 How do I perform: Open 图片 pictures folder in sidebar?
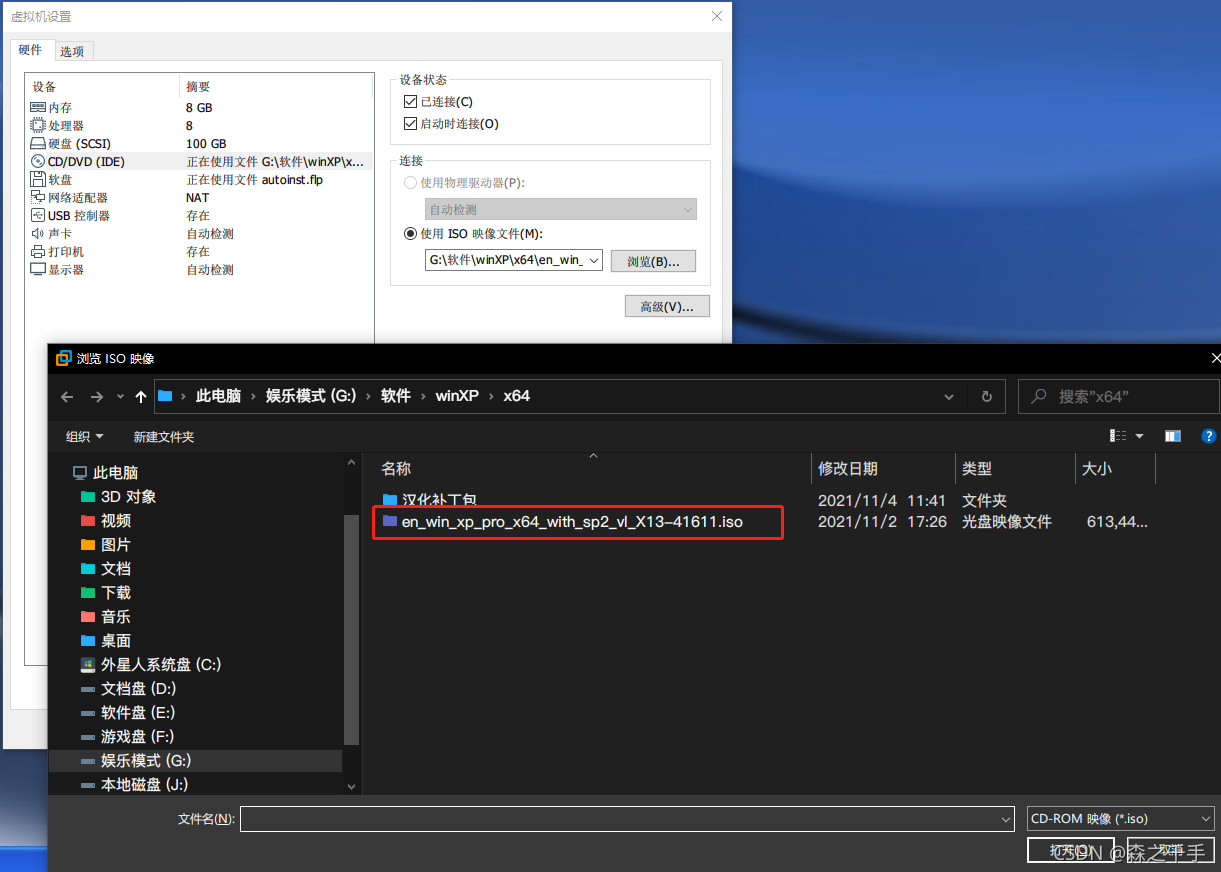coord(105,545)
